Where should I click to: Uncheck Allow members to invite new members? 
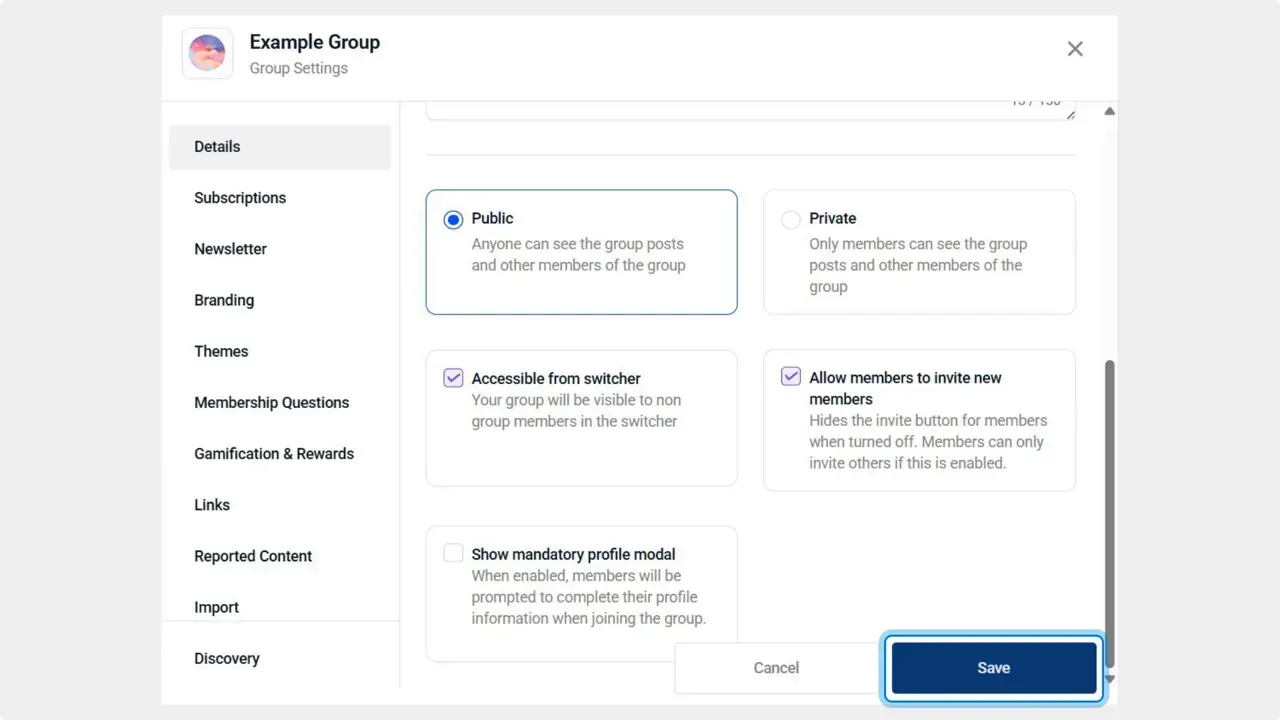[791, 376]
